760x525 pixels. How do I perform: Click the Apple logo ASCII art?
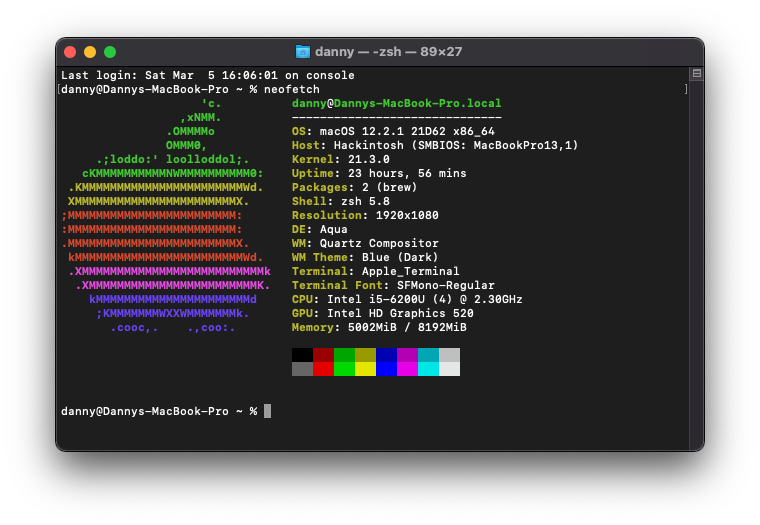click(x=166, y=215)
